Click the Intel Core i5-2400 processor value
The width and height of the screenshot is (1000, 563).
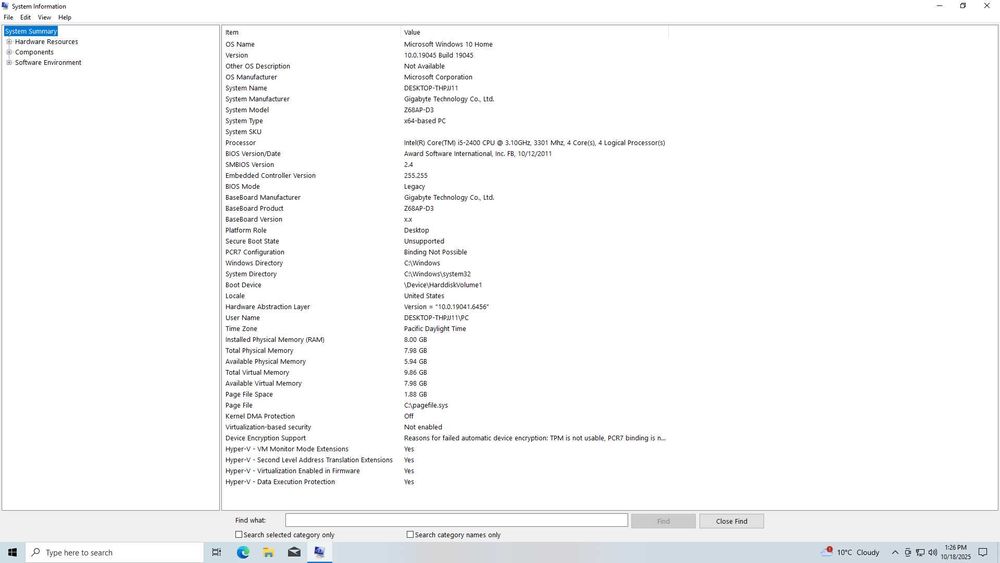click(x=534, y=143)
